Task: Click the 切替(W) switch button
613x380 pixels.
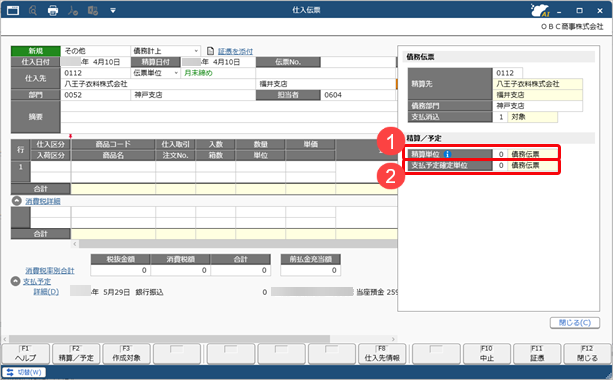Action: click(x=24, y=372)
